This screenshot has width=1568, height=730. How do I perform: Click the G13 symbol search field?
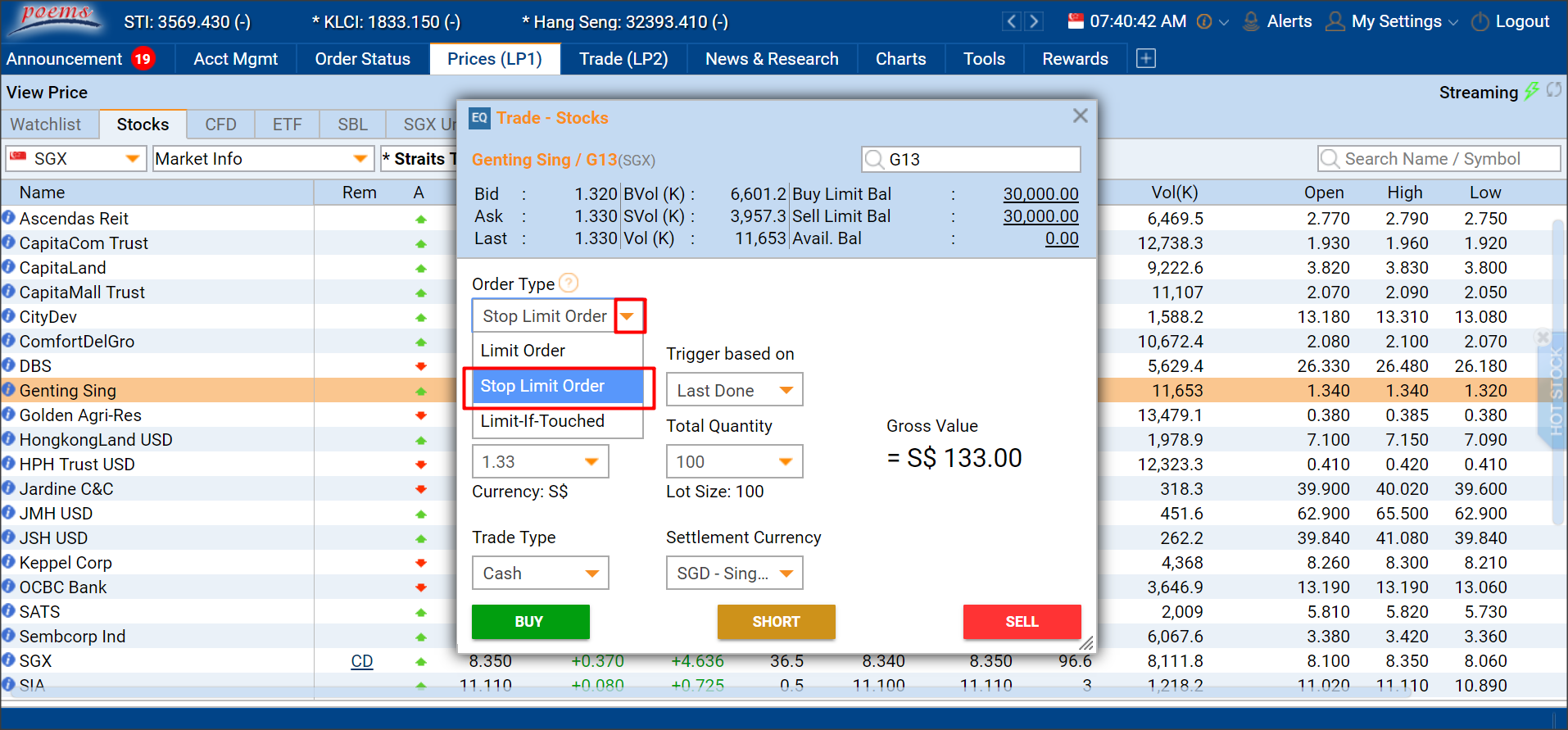tap(971, 159)
